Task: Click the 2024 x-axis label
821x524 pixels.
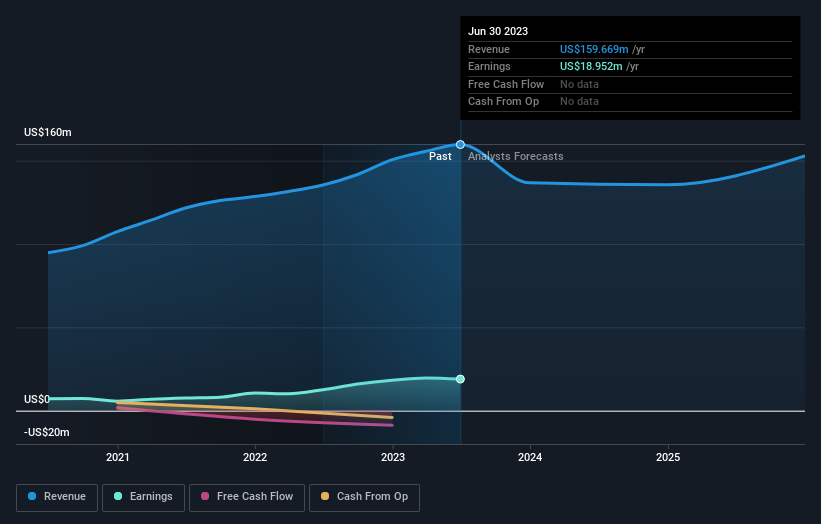Action: 530,457
